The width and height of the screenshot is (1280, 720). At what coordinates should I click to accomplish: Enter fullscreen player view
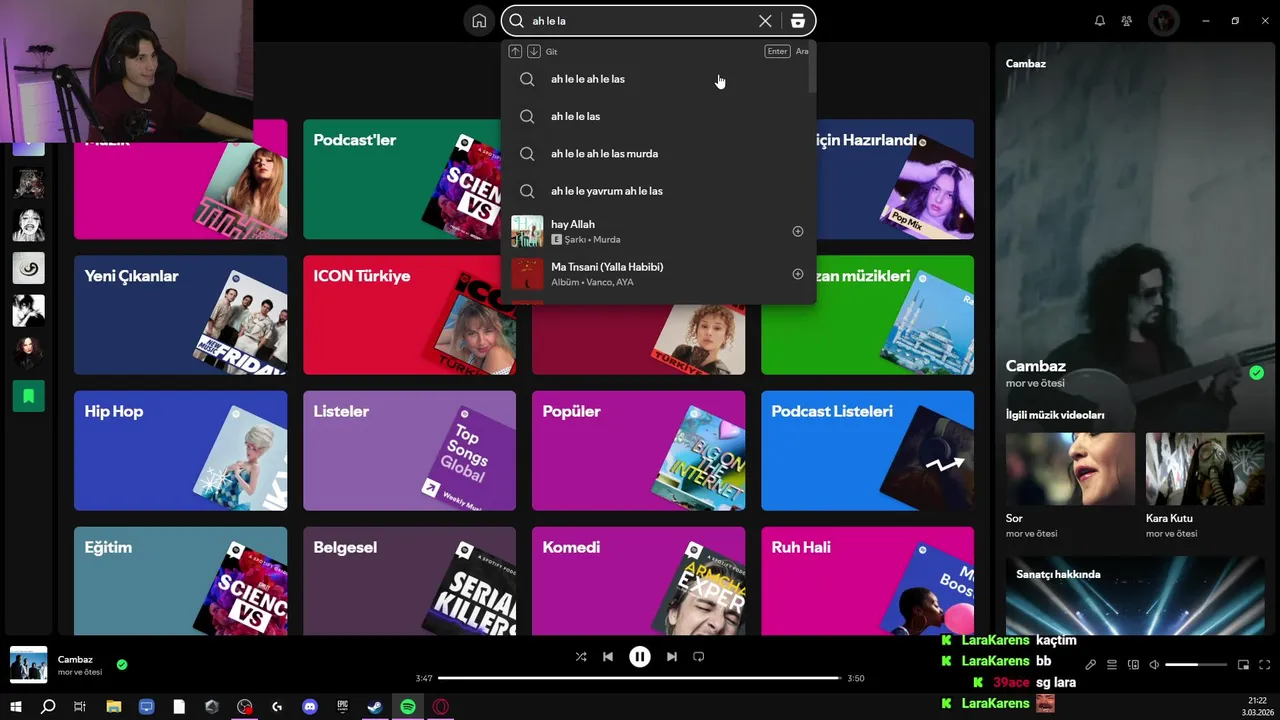[x=1265, y=665]
